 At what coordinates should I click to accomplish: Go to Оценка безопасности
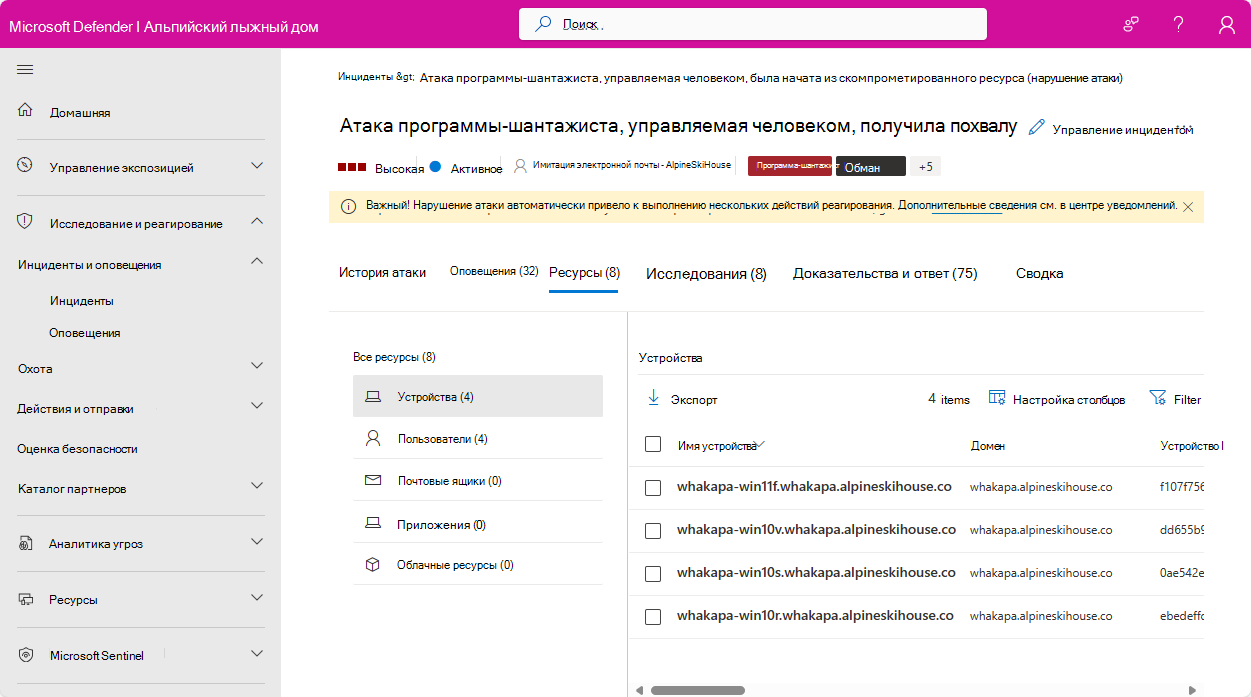(x=78, y=449)
